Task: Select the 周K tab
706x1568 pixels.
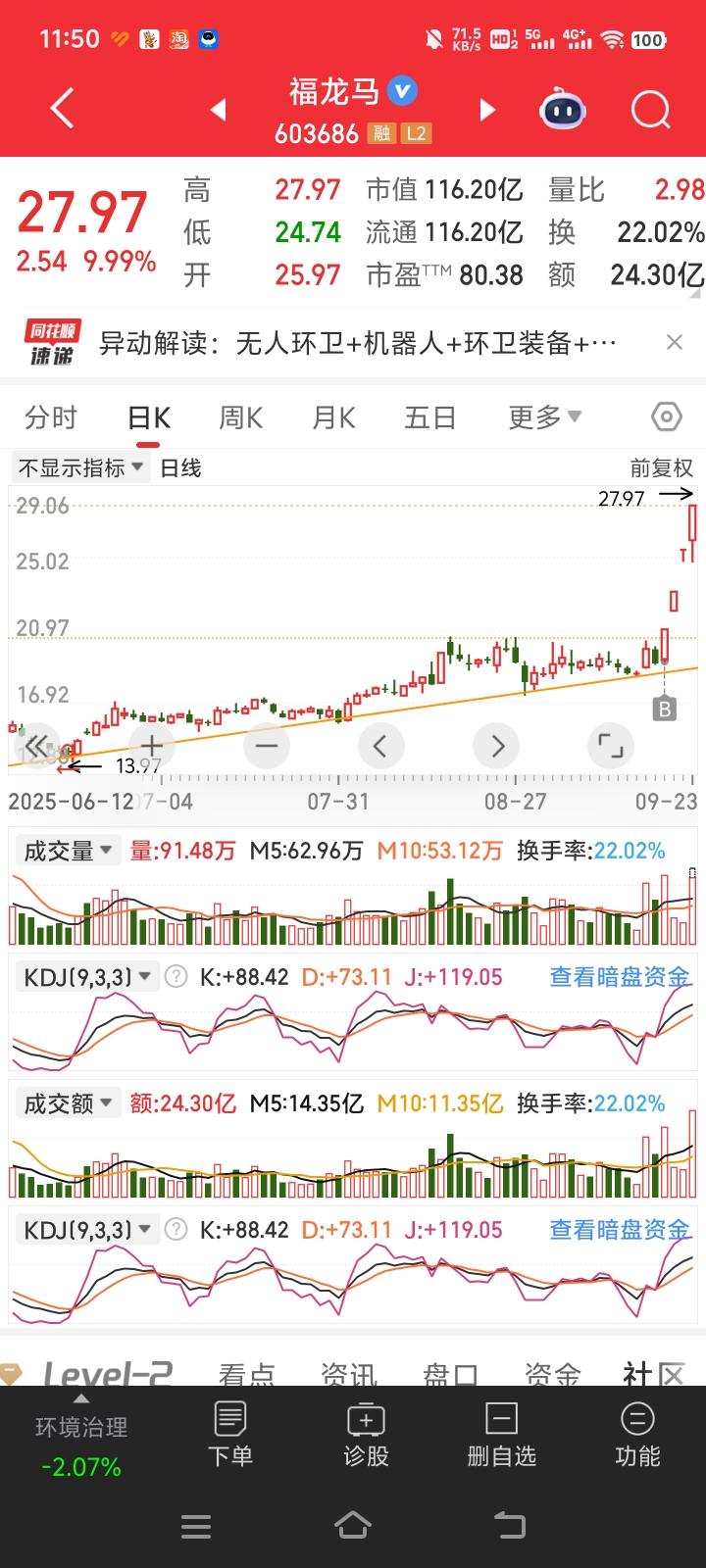Action: tap(241, 417)
